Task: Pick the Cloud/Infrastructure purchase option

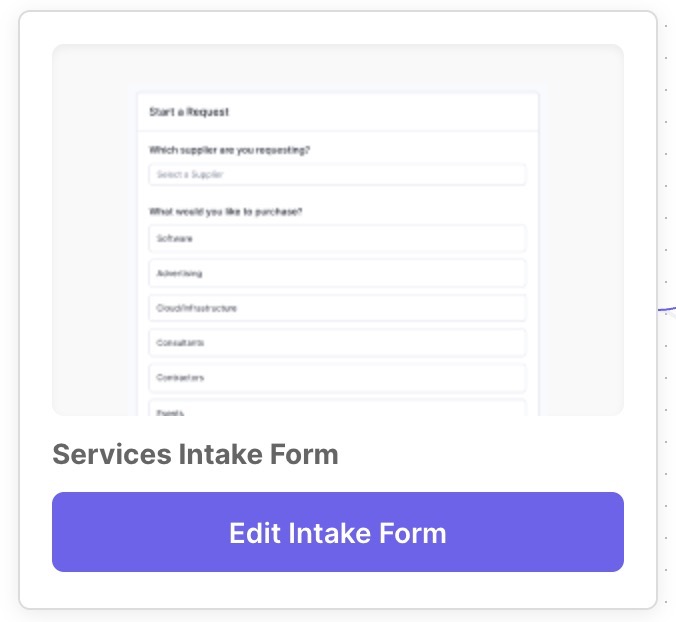Action: click(x=337, y=308)
